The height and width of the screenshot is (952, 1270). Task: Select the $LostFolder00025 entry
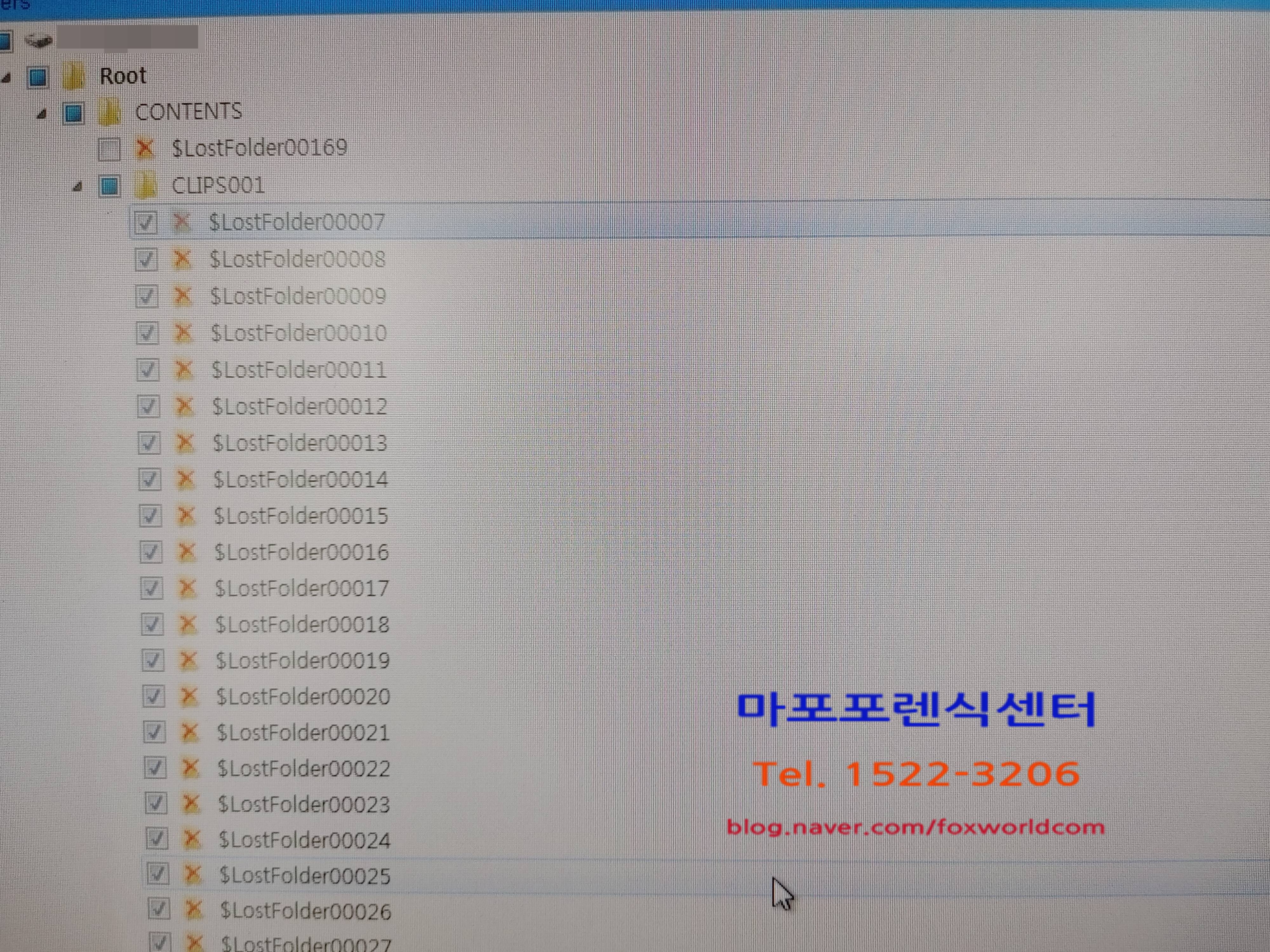(x=305, y=876)
